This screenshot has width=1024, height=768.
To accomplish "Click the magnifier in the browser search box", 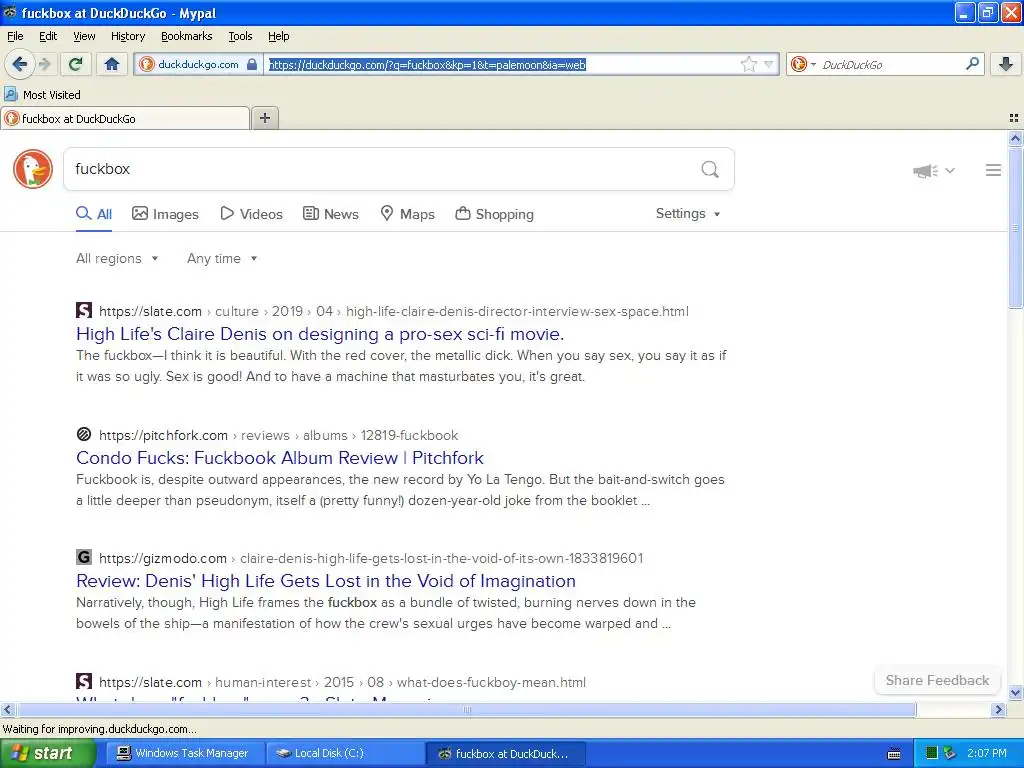I will [972, 63].
